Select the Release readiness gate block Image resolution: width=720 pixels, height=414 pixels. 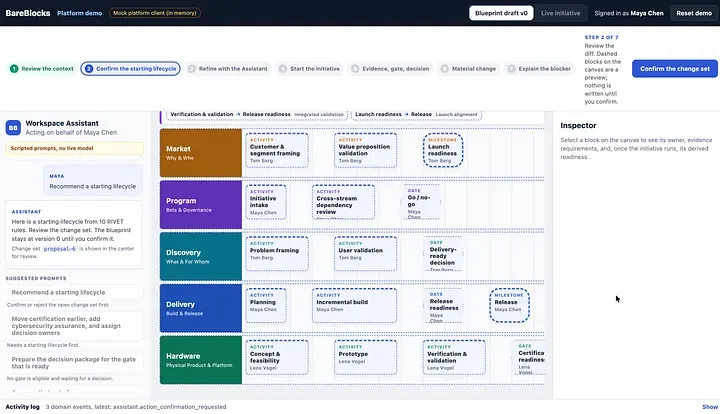click(x=443, y=306)
